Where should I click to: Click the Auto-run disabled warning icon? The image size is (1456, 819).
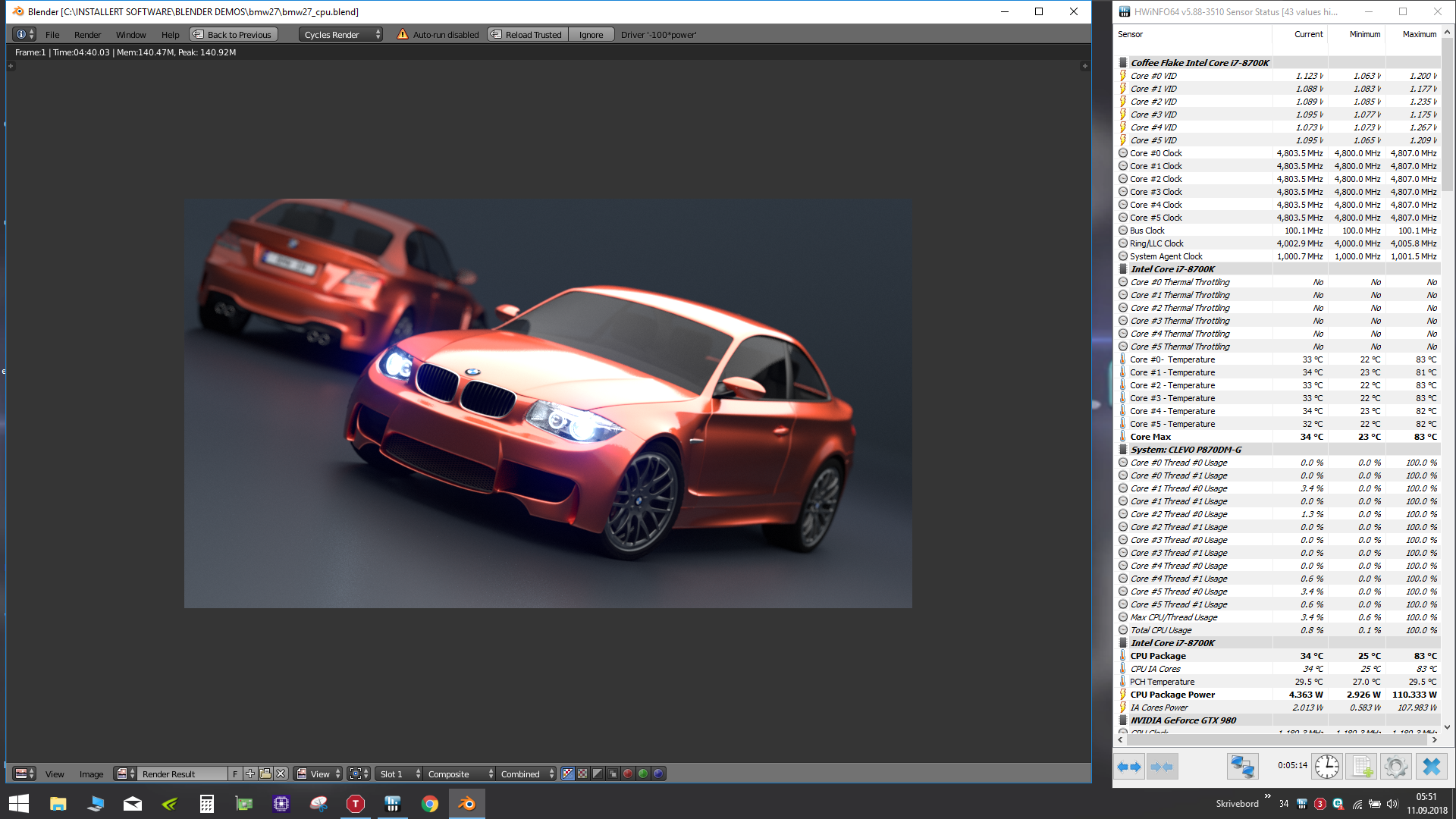(x=402, y=34)
